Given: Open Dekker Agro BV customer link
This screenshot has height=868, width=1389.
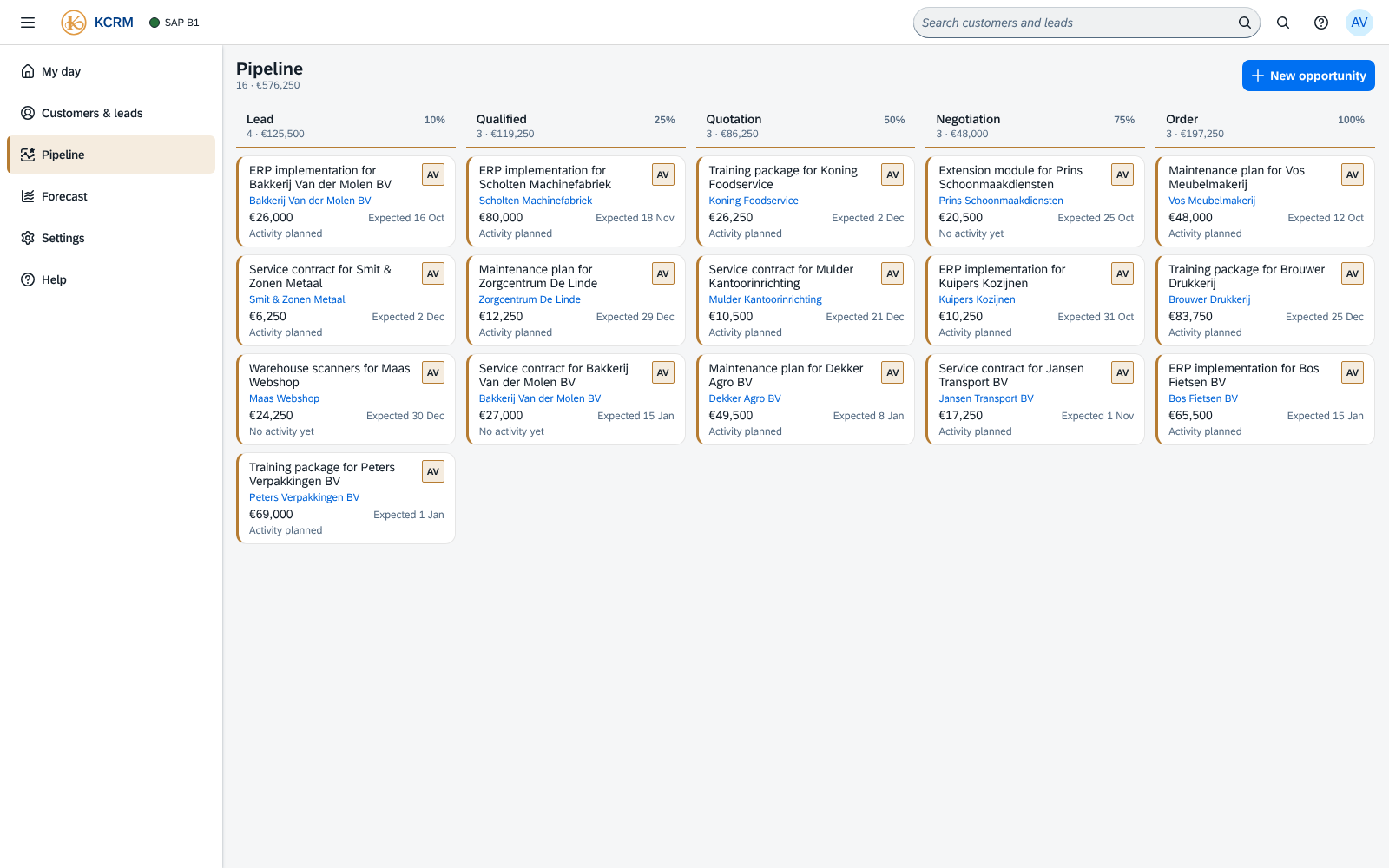Looking at the screenshot, I should tap(745, 398).
